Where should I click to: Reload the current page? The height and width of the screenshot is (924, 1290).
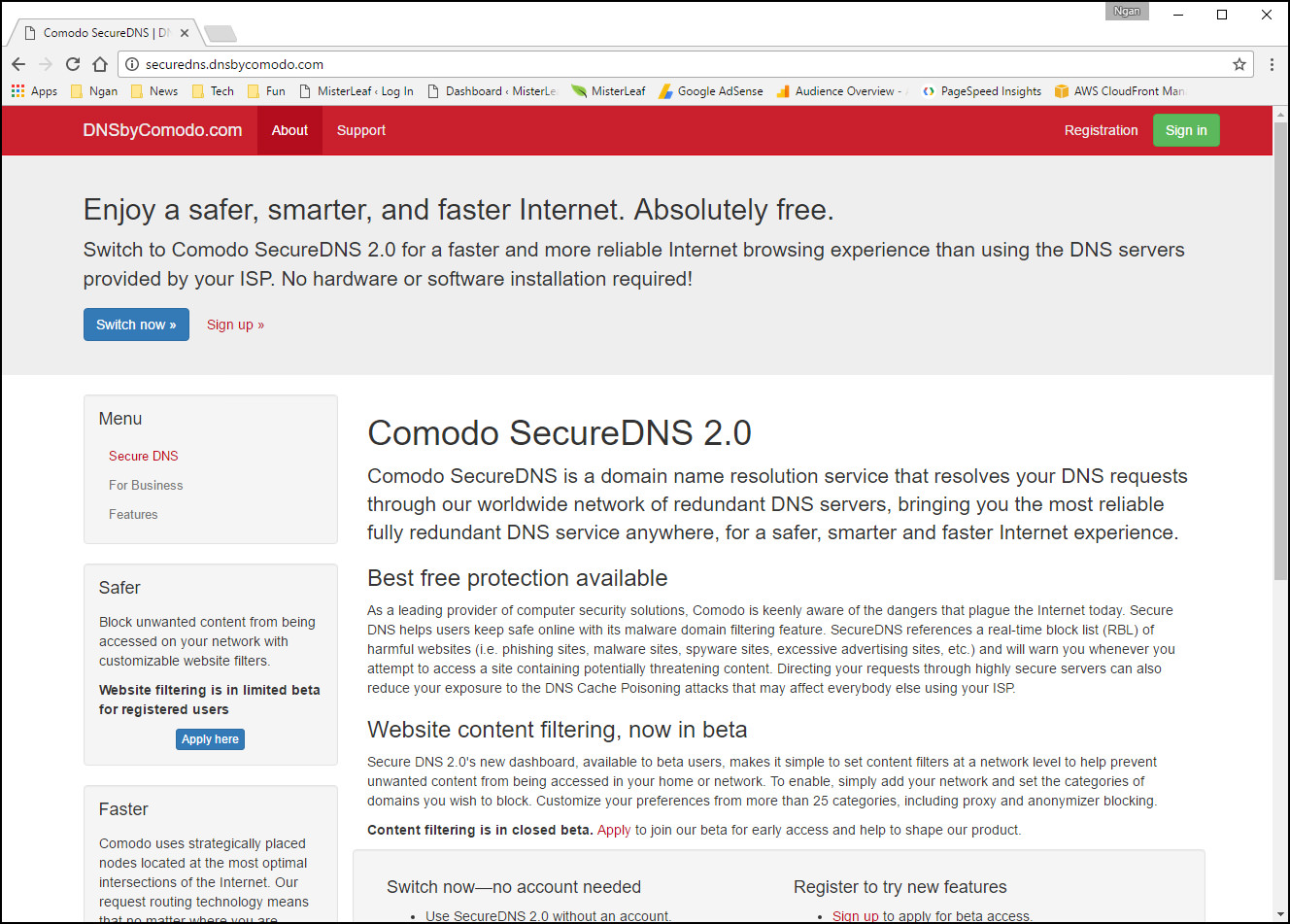(73, 64)
